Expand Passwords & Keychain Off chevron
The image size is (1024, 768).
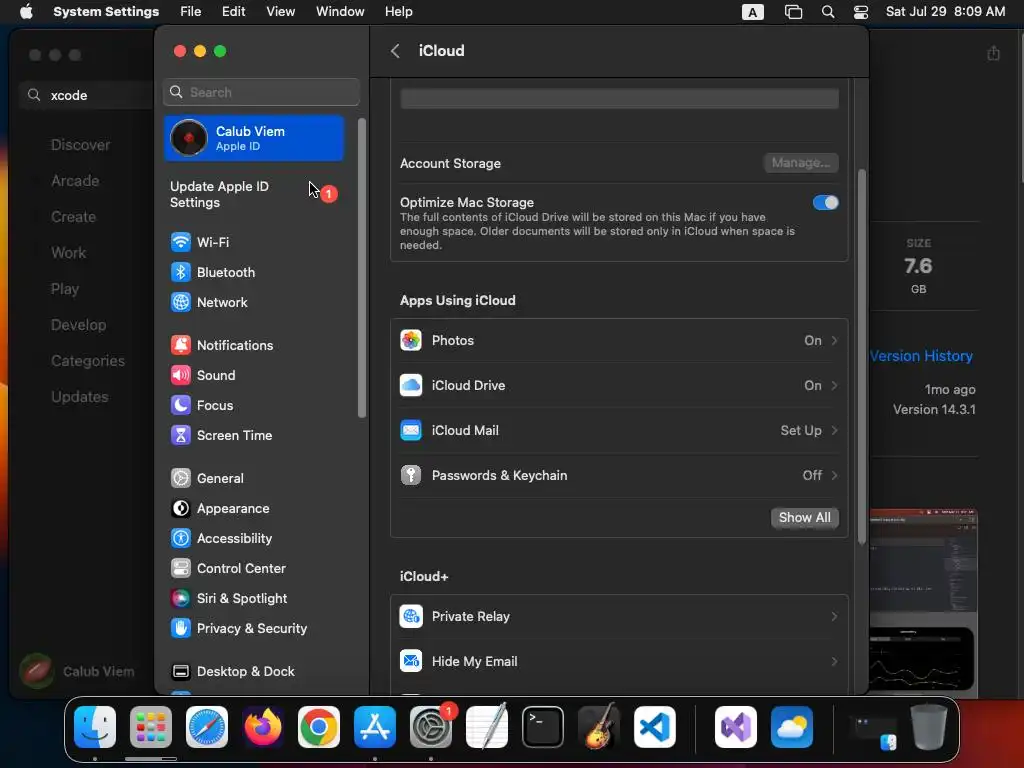(x=834, y=475)
